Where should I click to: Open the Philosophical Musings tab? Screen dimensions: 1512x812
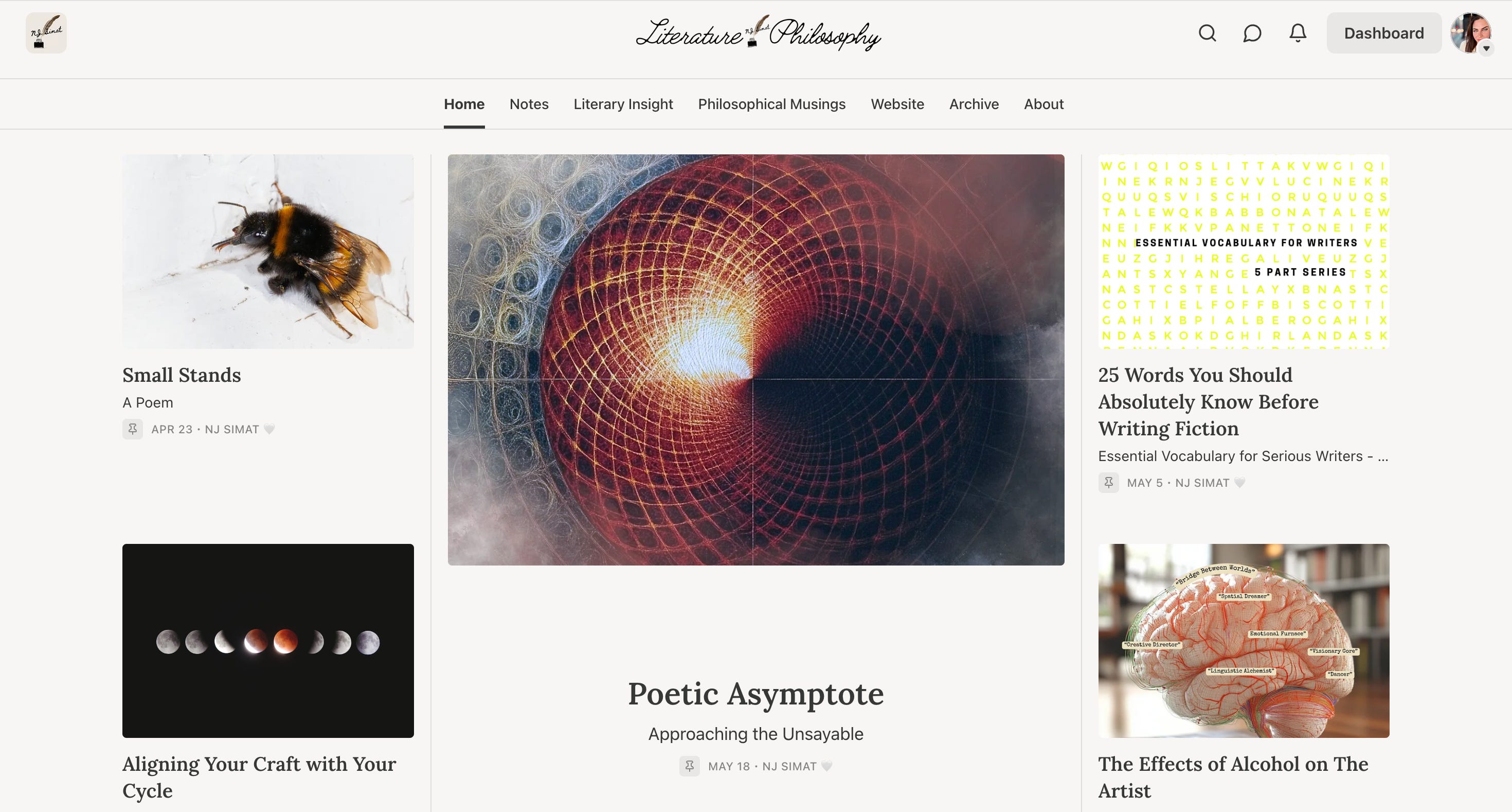771,104
